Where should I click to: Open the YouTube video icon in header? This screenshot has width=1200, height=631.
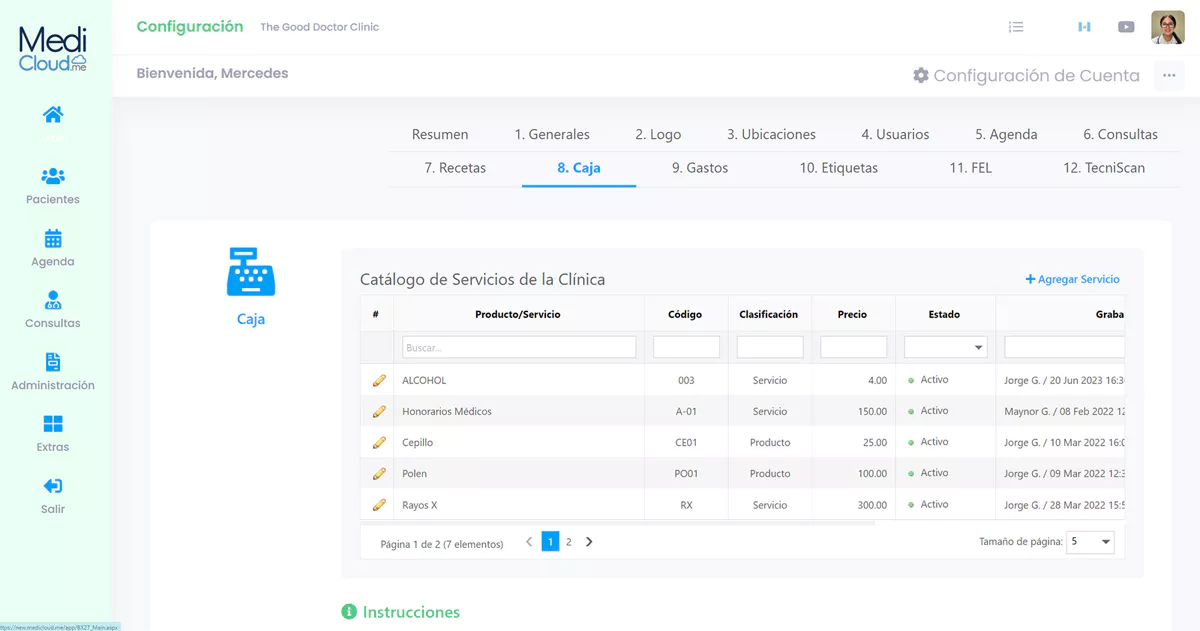(1126, 27)
